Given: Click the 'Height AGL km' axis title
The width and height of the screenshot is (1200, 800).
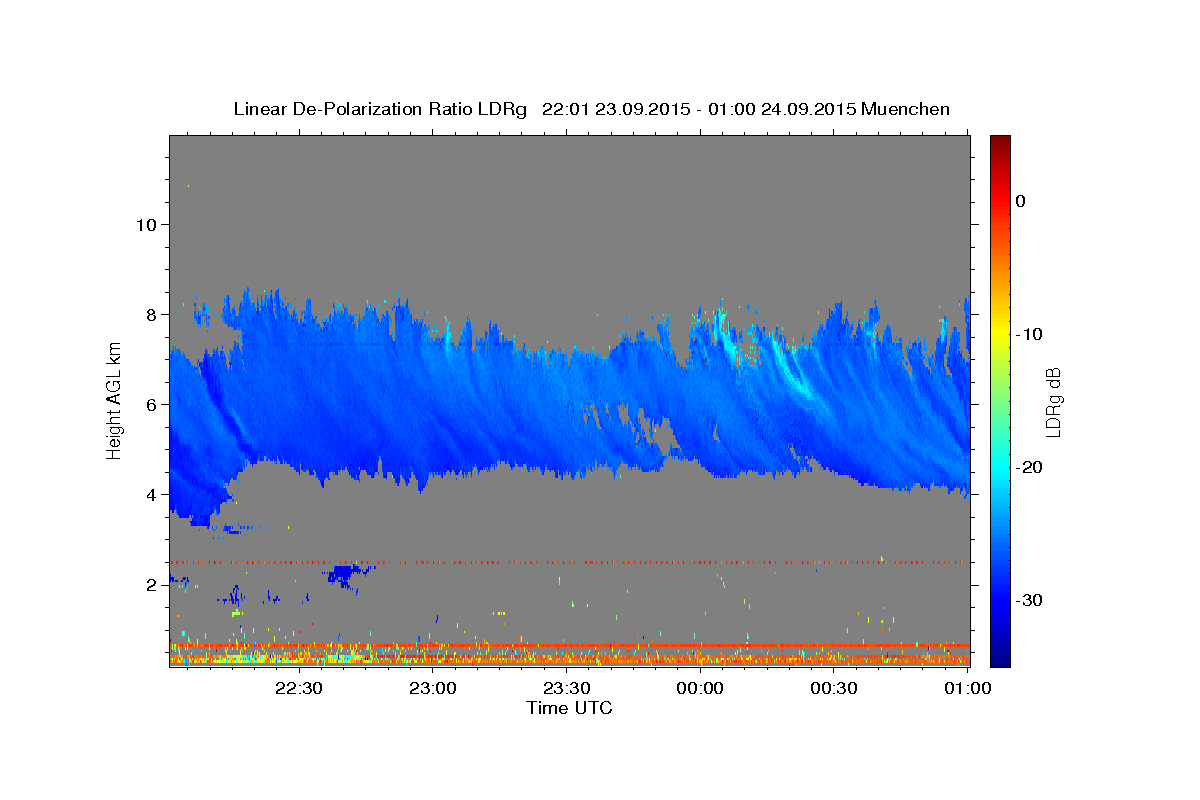Looking at the screenshot, I should [x=115, y=400].
